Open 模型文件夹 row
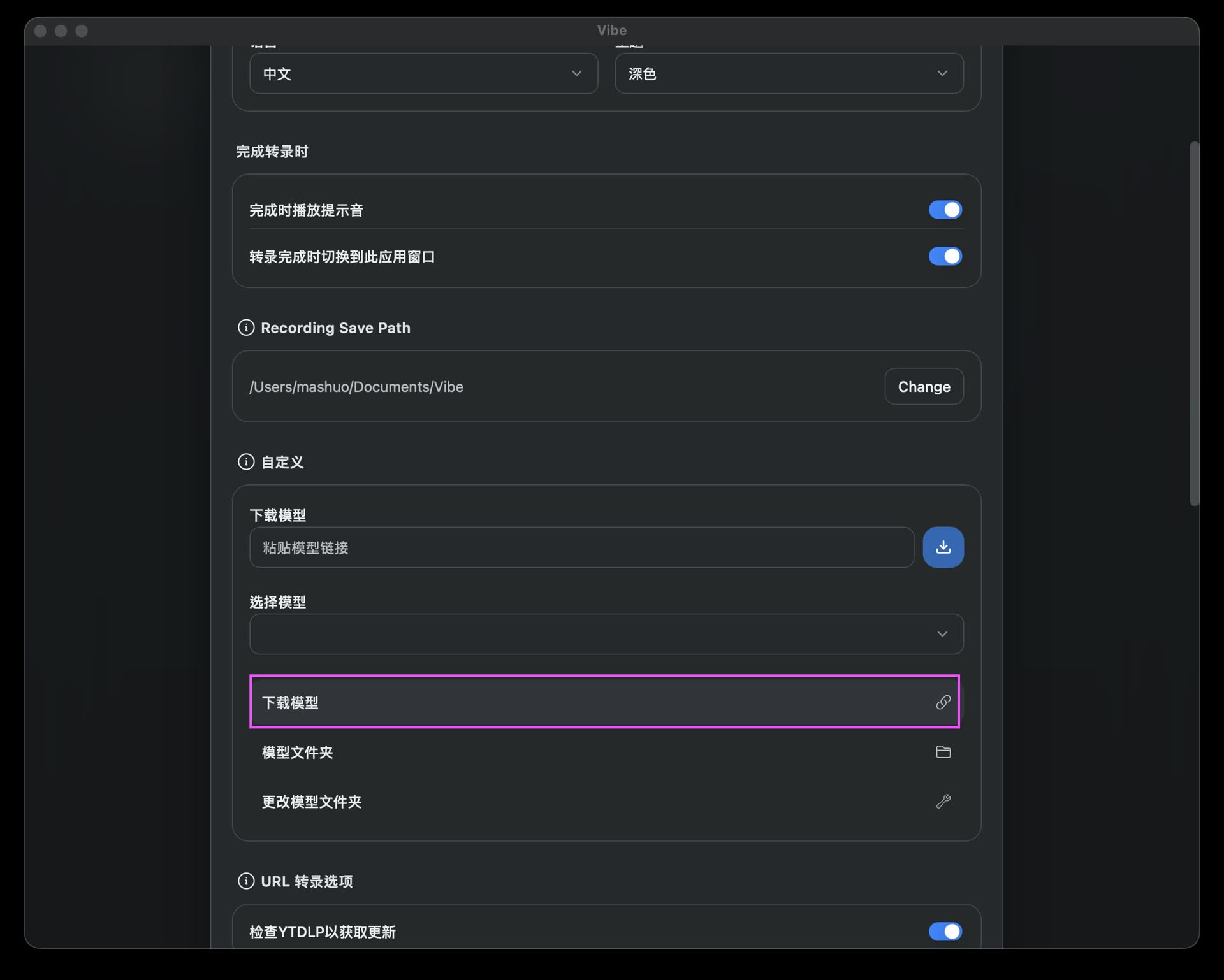This screenshot has height=980, width=1224. [606, 752]
